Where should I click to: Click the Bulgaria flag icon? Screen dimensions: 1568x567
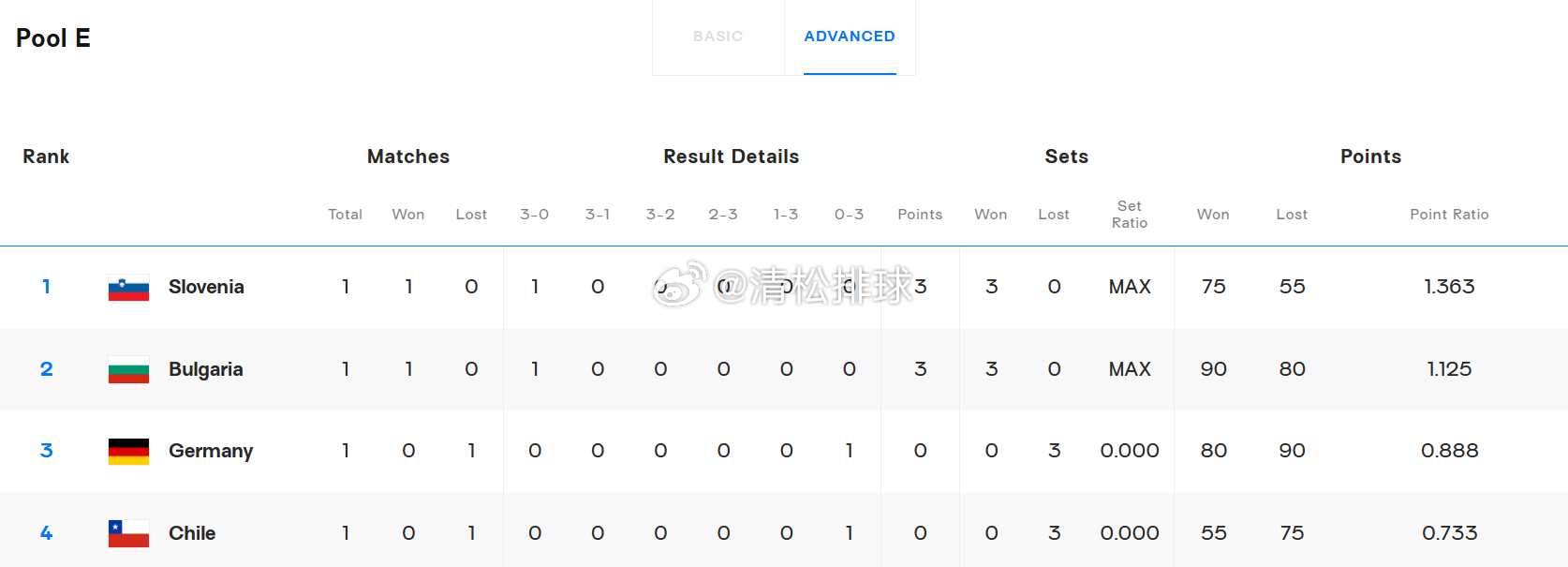click(128, 369)
